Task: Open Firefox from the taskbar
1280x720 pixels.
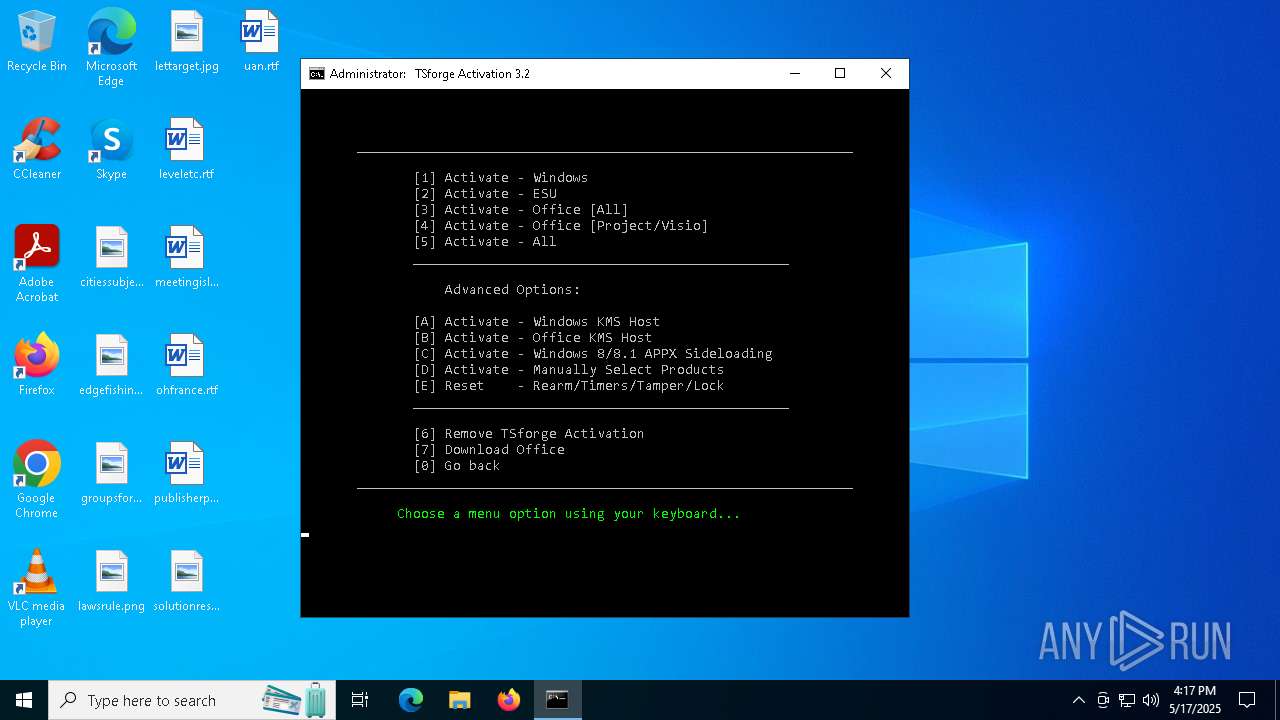Action: [x=508, y=700]
